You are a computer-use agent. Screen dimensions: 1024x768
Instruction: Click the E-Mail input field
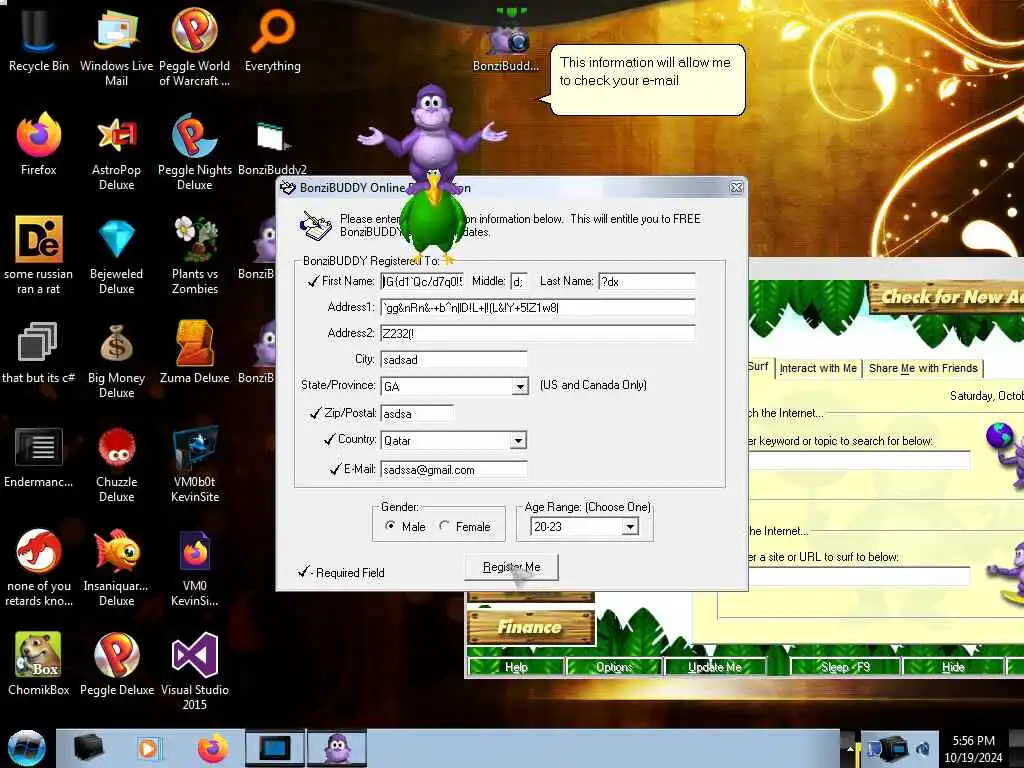(x=453, y=470)
